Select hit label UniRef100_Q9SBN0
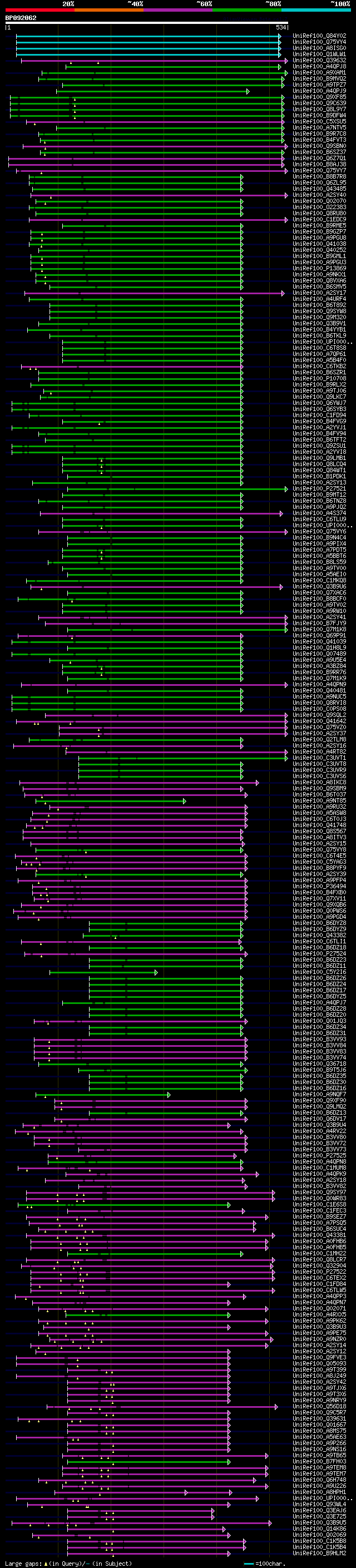This screenshot has width=356, height=1568. pyautogui.click(x=319, y=146)
